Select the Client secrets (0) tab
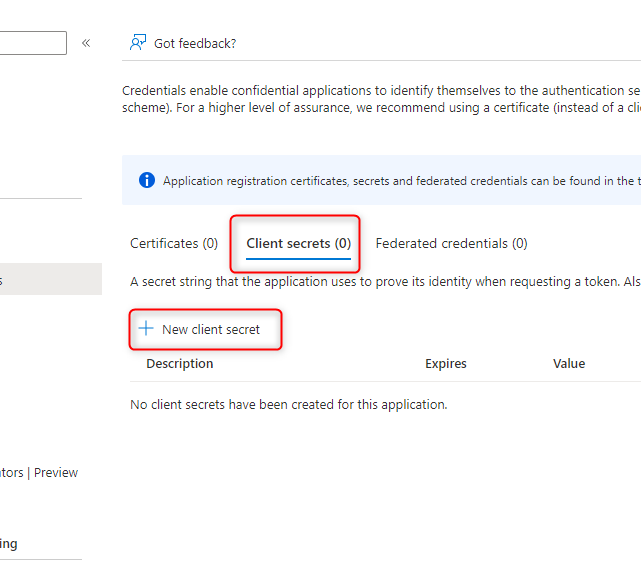Viewport: 641px width, 568px height. point(298,243)
